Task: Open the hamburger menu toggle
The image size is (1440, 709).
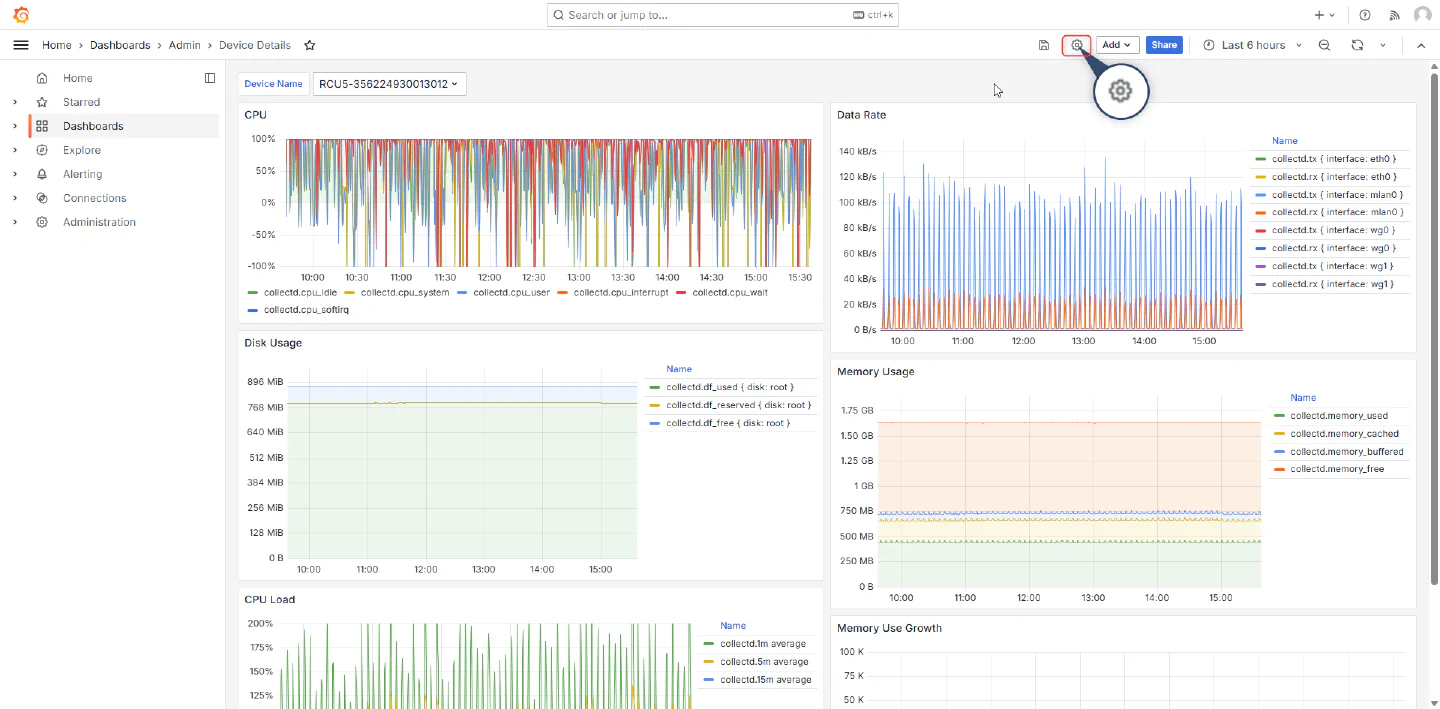Action: (x=21, y=45)
